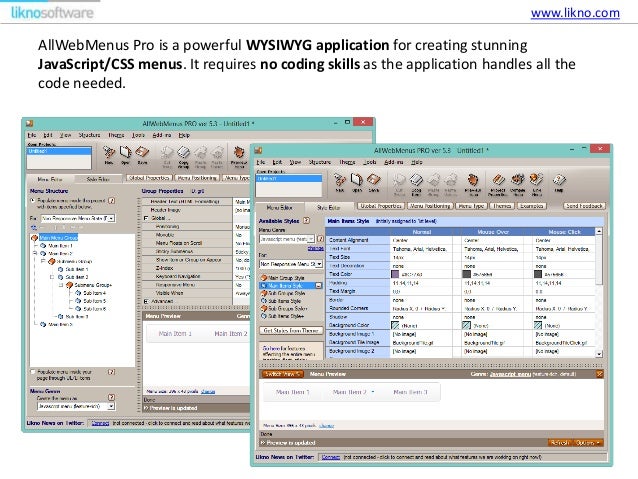Click help icon beside Create the menu as
Screen dimensions: 638x479
coord(111,397)
